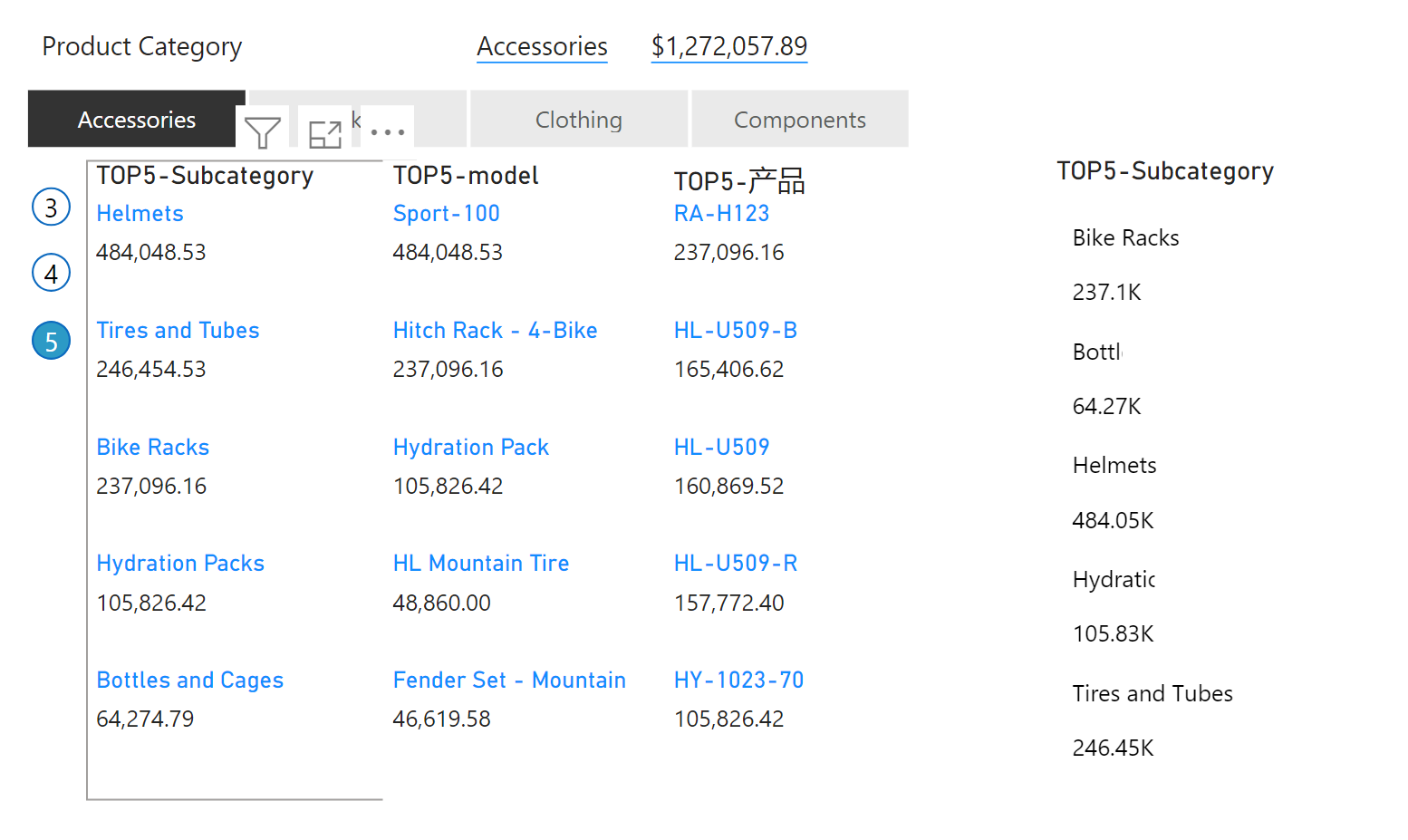Click Hitch Rack - 4-Bike model
Screen dimensions: 1408x840
495,330
